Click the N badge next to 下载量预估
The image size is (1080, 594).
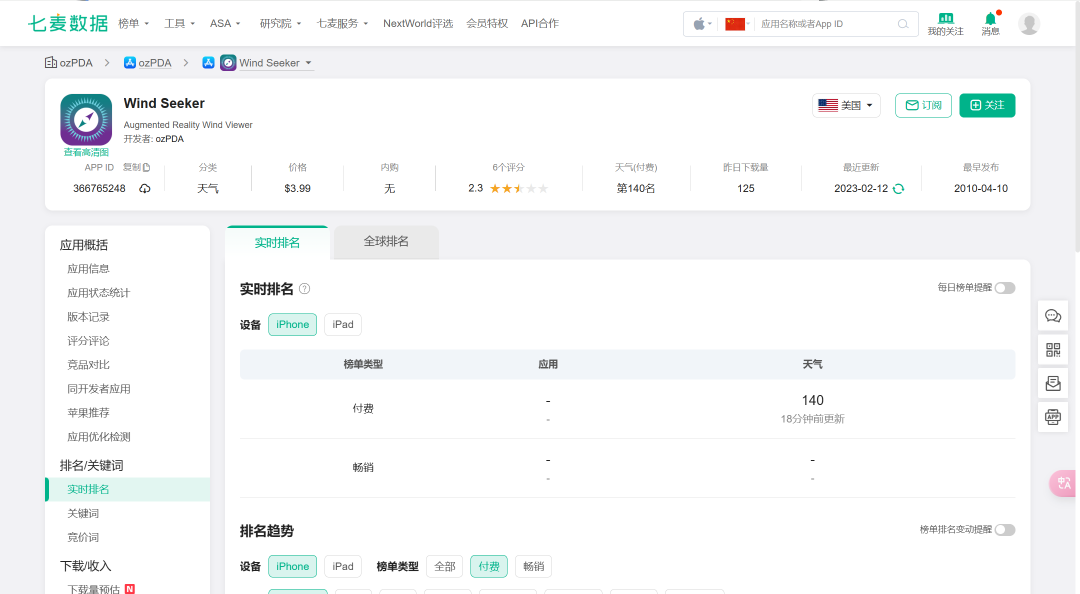coord(129,589)
